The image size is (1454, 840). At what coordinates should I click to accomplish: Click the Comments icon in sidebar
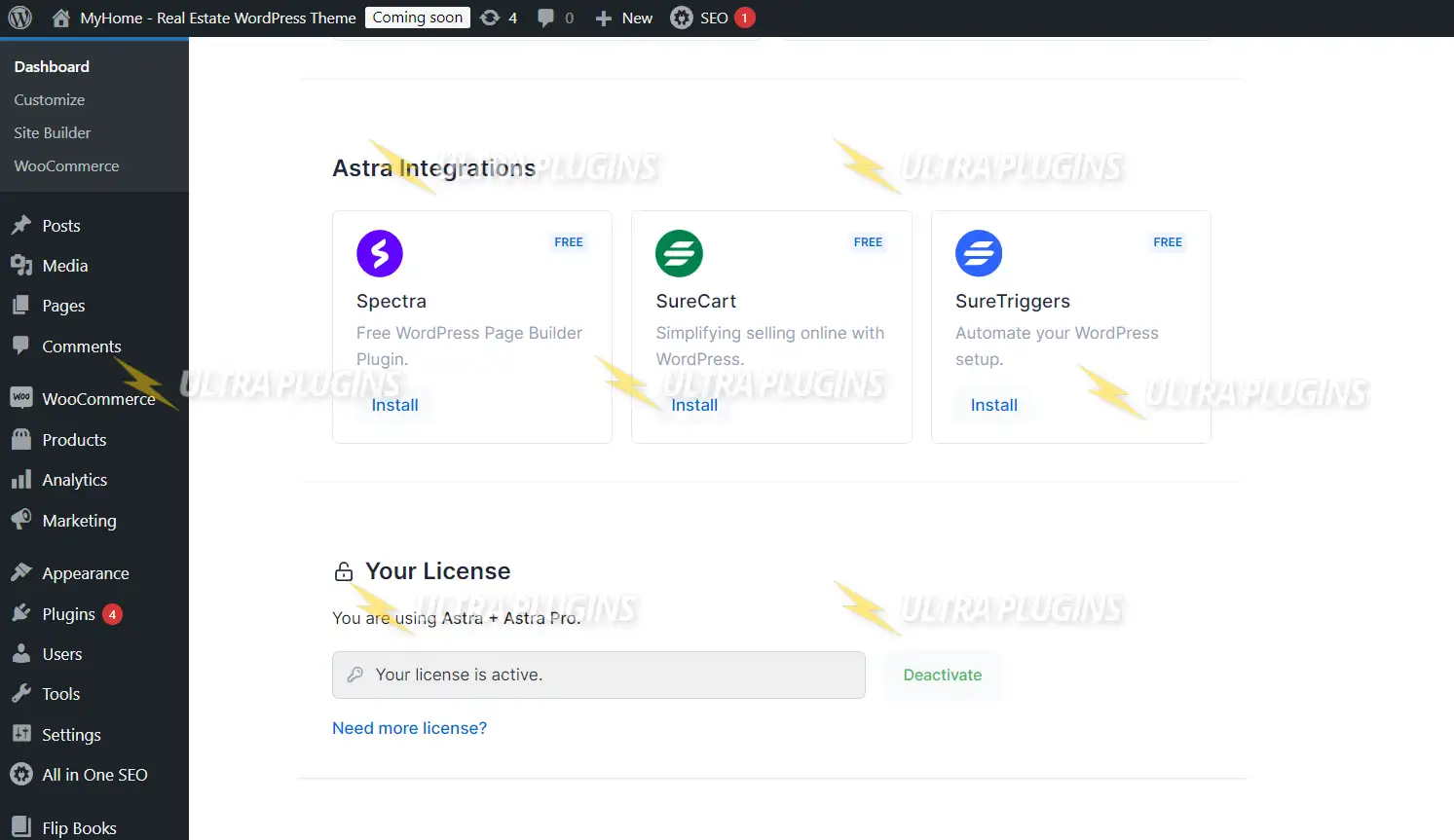pyautogui.click(x=21, y=346)
